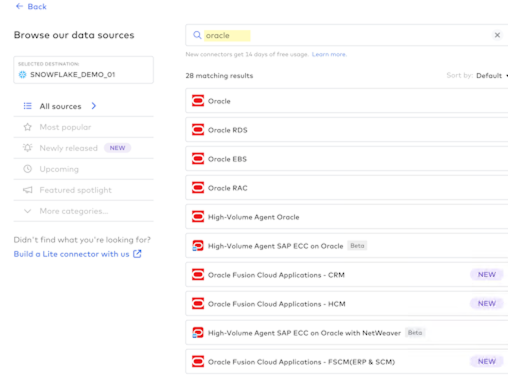Select the All sources category
The image size is (508, 375).
coord(83,106)
